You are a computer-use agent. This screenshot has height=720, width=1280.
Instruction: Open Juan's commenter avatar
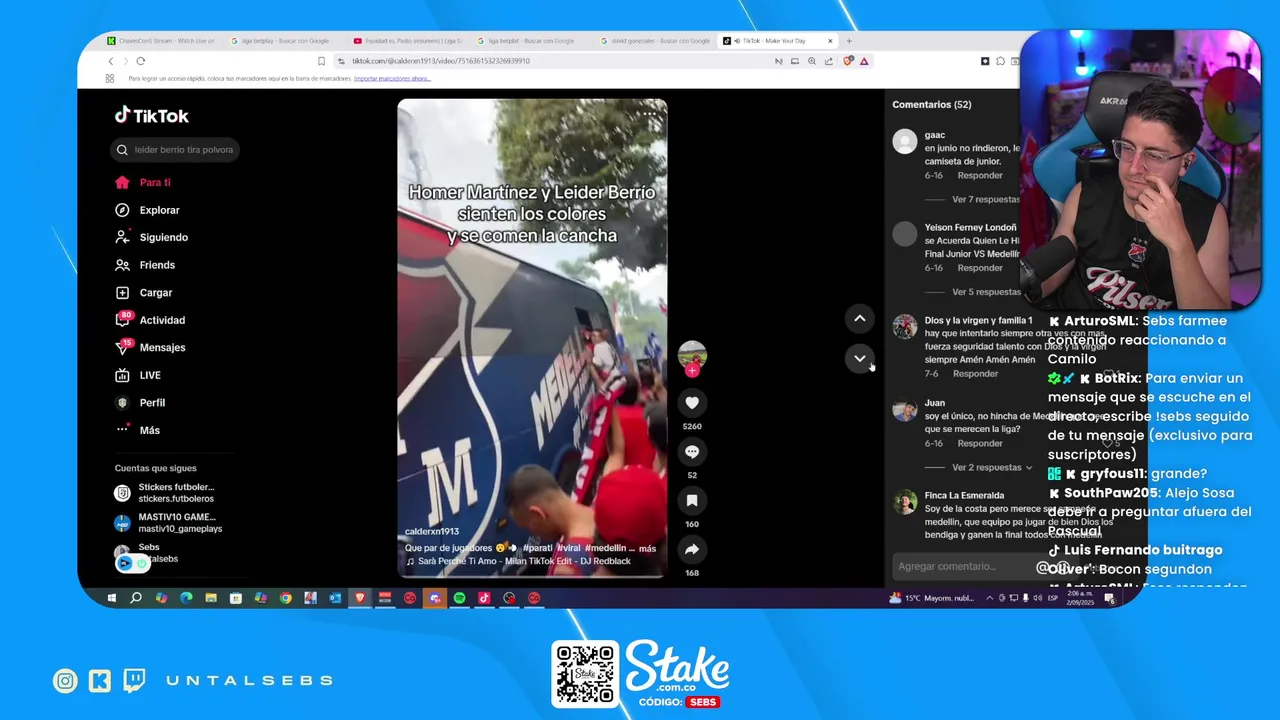point(904,410)
